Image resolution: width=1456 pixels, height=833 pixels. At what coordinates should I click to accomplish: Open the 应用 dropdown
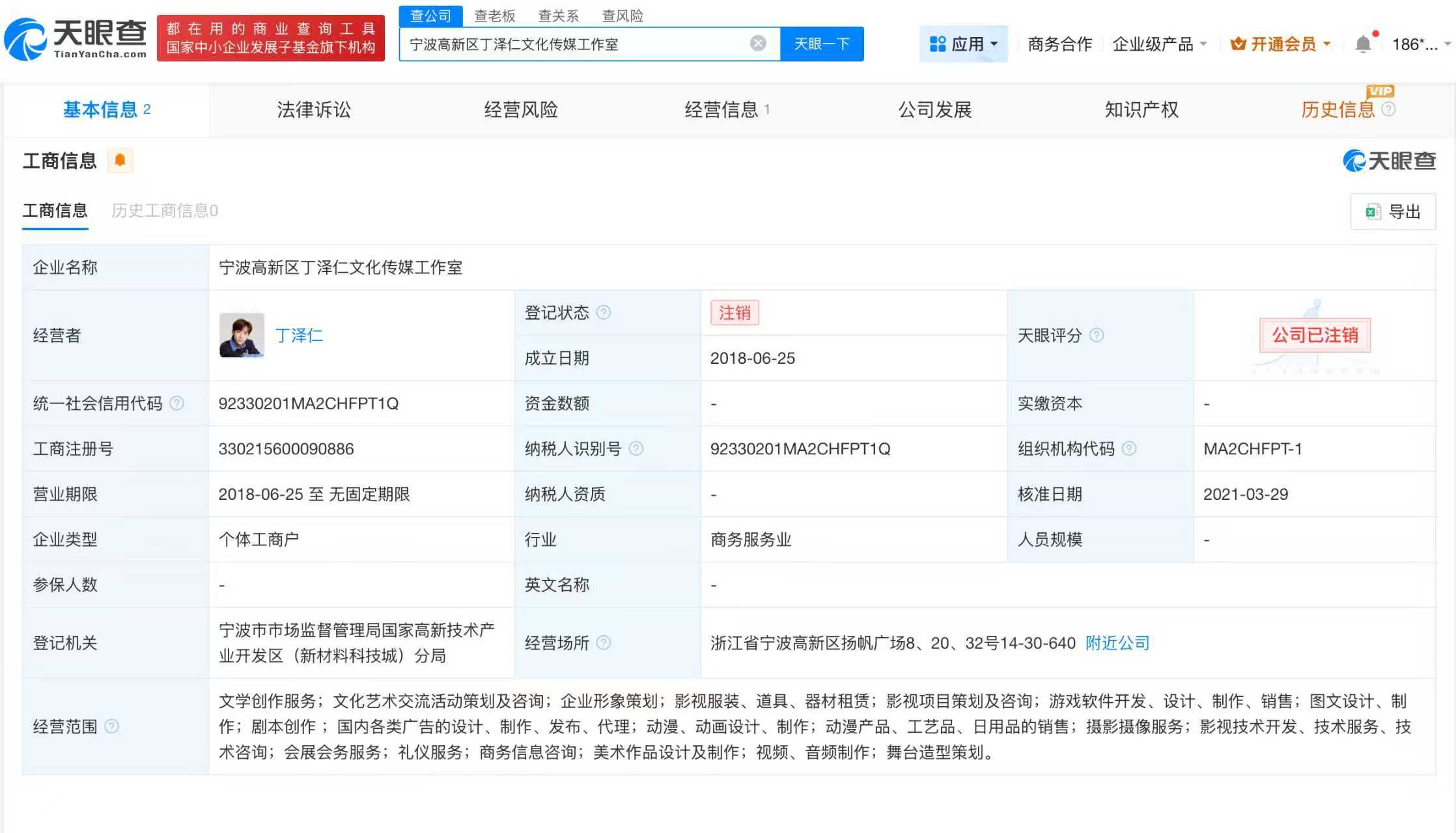click(x=964, y=43)
